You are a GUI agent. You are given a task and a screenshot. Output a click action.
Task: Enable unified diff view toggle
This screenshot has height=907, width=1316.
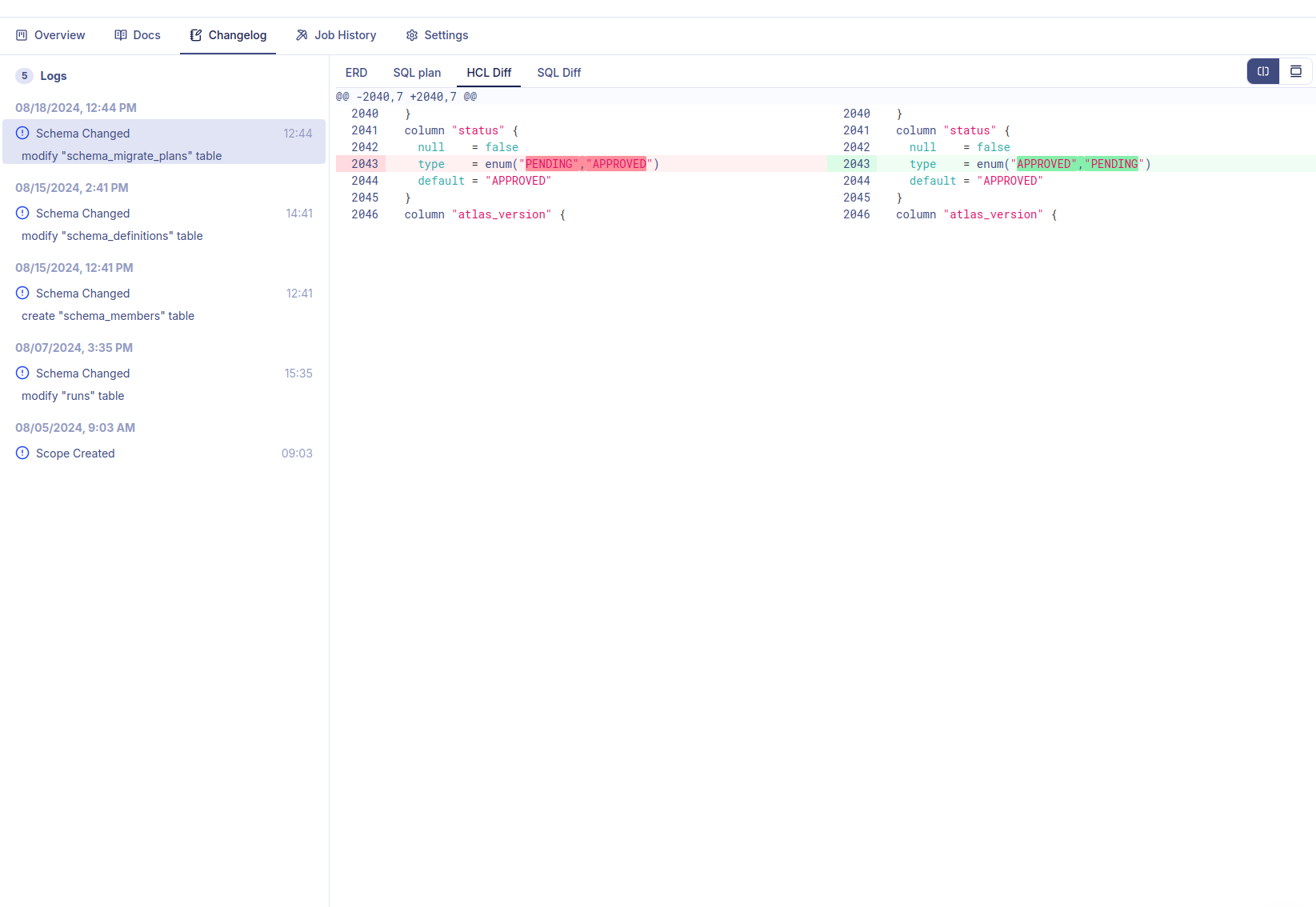[x=1296, y=71]
